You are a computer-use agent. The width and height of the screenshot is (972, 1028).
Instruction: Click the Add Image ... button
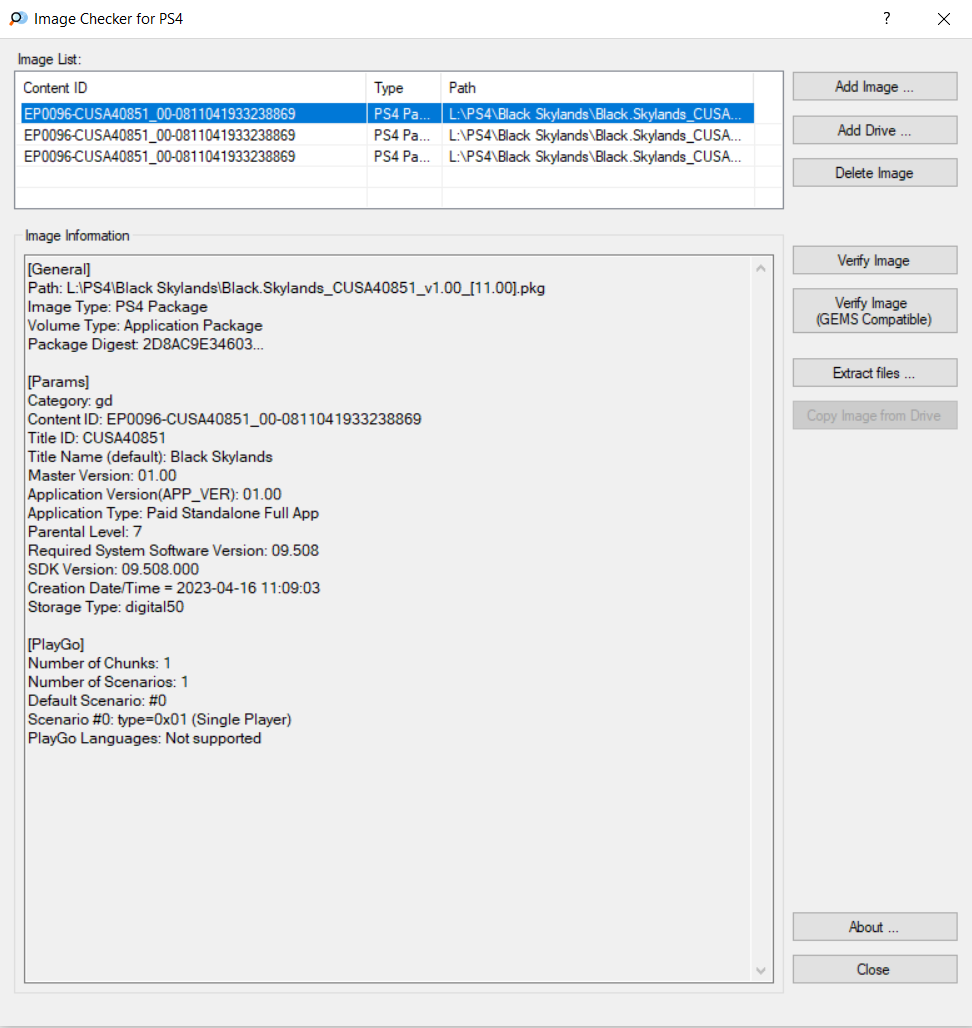pos(874,87)
